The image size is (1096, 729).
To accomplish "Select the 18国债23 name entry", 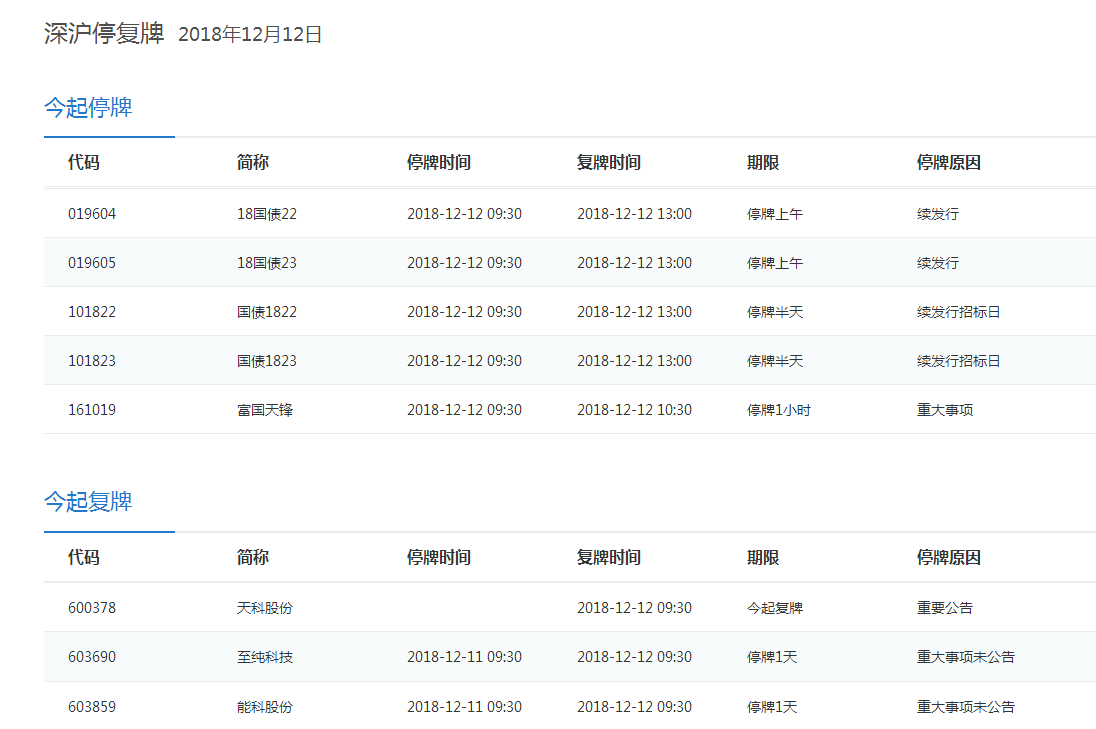I will [266, 263].
